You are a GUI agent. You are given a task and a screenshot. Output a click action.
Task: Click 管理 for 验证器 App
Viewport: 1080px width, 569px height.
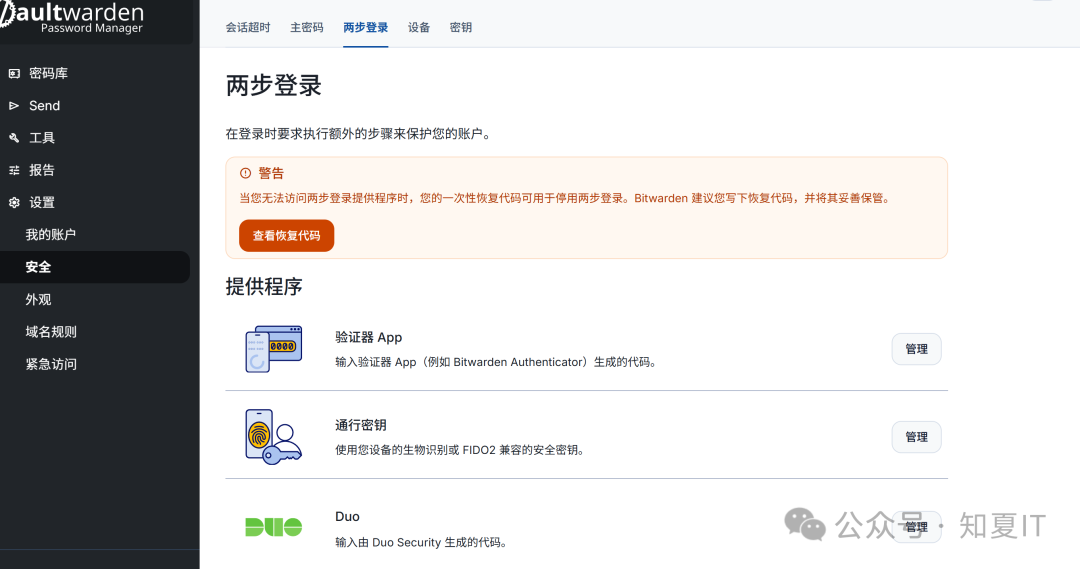pyautogui.click(x=916, y=349)
